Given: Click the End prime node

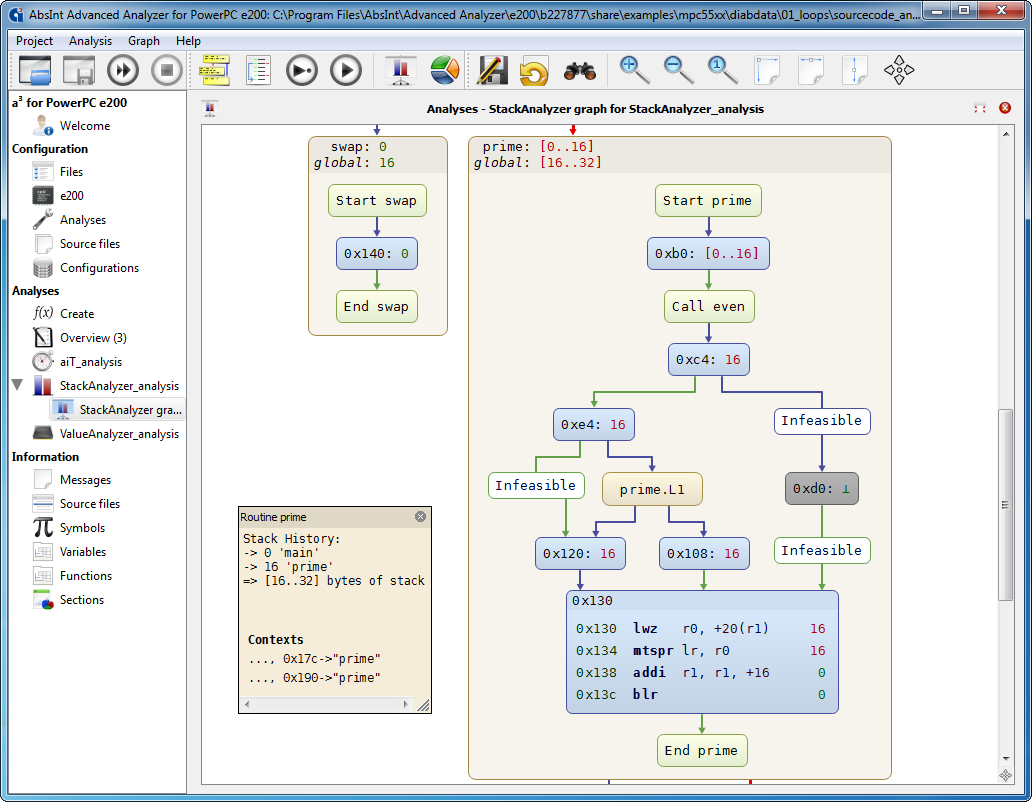Looking at the screenshot, I should tap(702, 751).
